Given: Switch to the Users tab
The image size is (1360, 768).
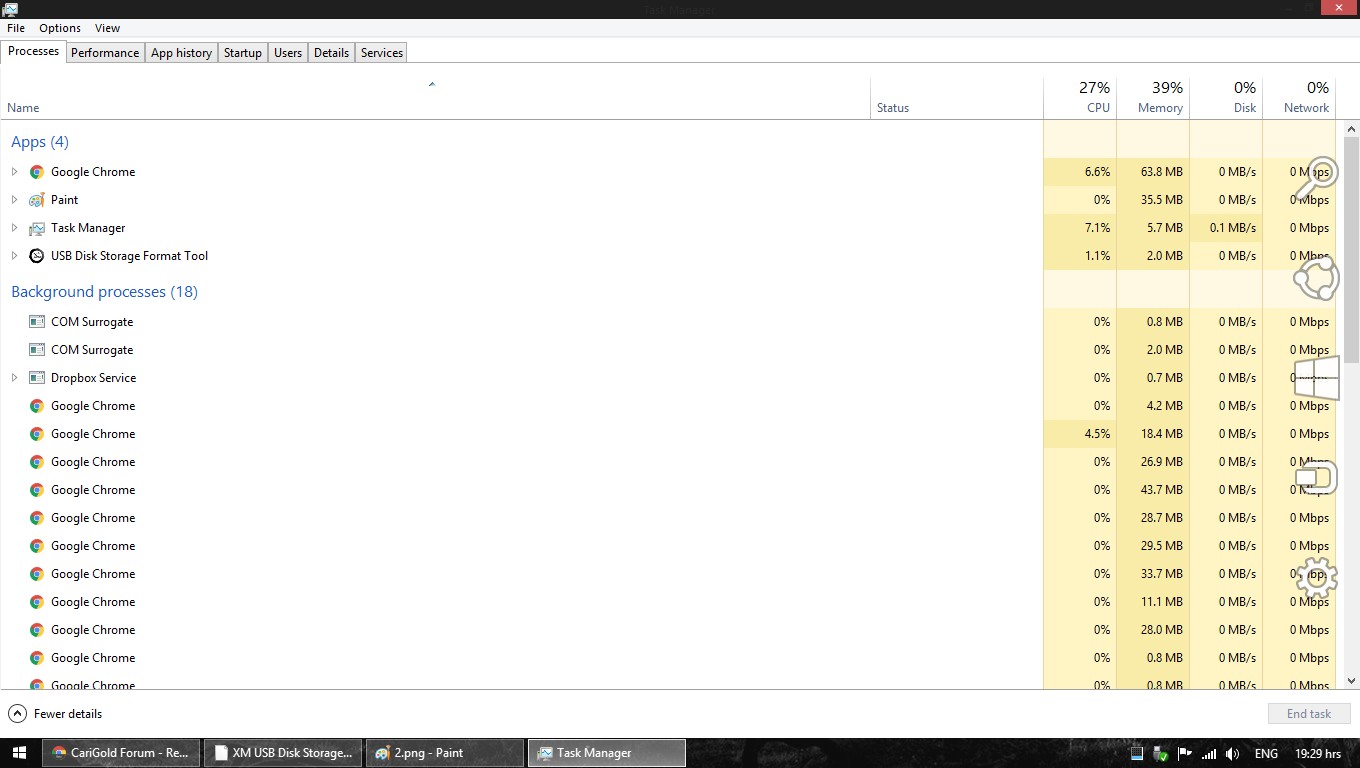Looking at the screenshot, I should point(288,53).
